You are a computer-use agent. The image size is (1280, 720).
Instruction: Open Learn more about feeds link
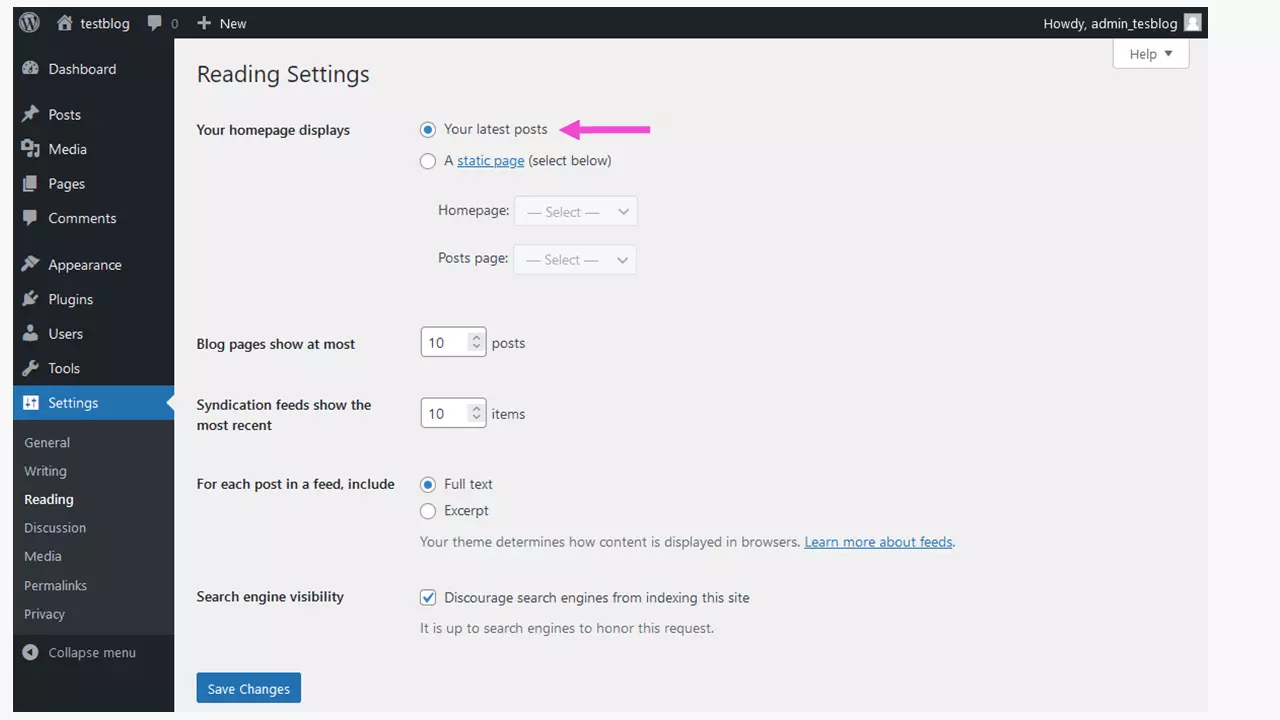pyautogui.click(x=878, y=542)
